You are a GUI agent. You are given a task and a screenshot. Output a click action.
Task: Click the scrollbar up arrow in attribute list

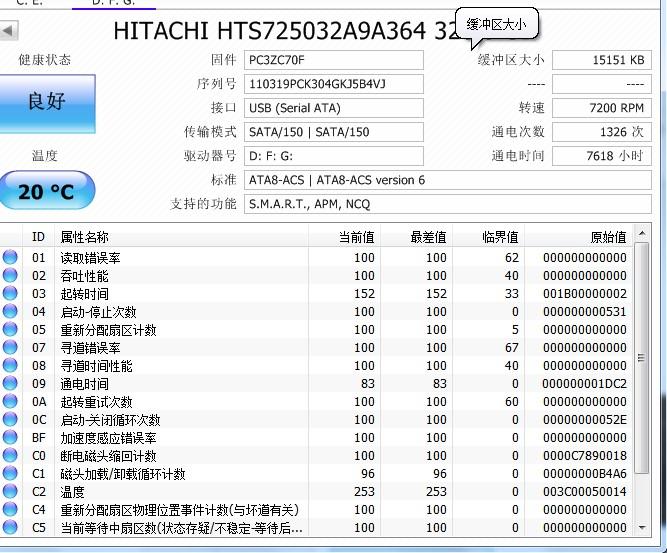(x=642, y=234)
